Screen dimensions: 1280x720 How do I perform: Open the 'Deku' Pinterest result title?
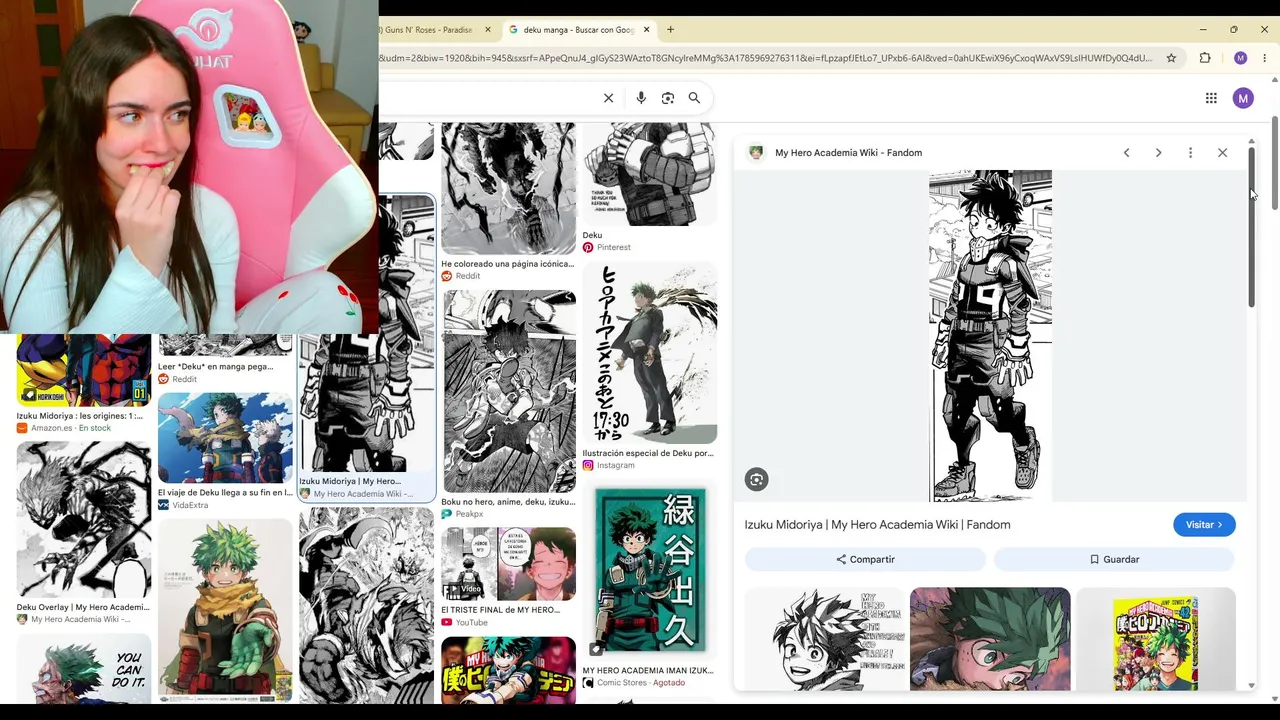point(592,235)
